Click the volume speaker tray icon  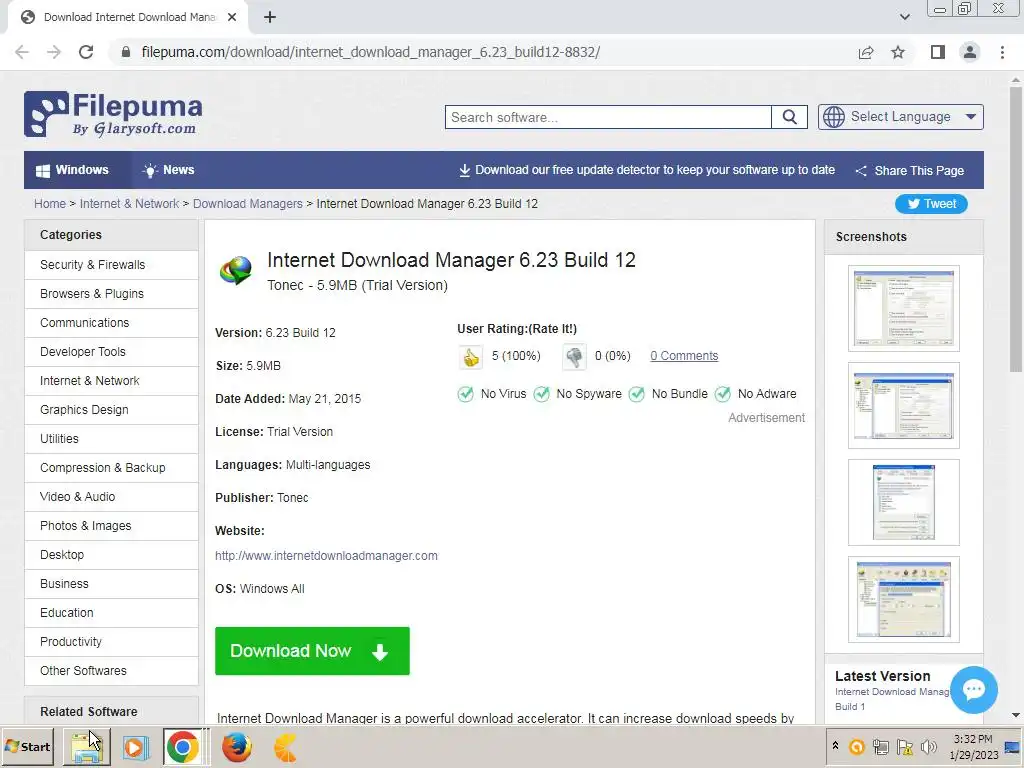[928, 747]
